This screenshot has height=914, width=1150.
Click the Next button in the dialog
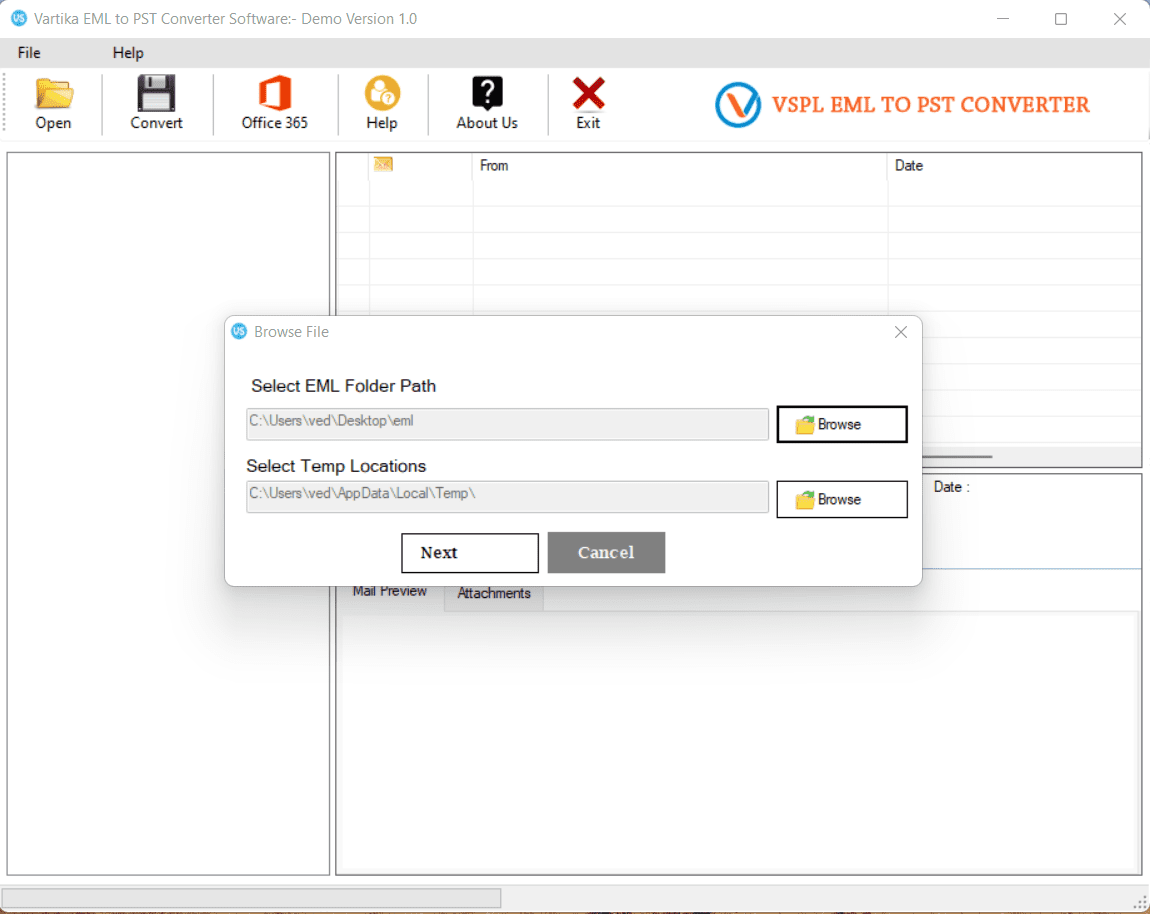pyautogui.click(x=469, y=553)
